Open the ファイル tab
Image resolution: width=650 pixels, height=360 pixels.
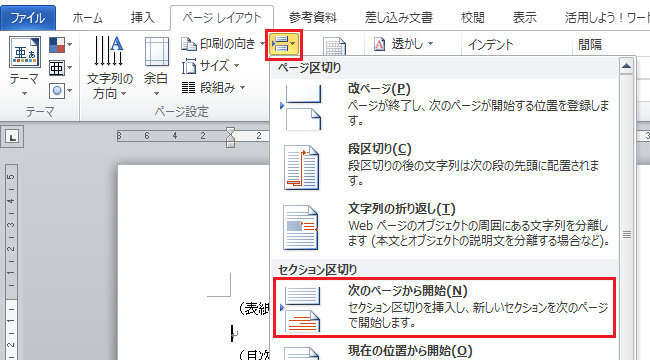coord(28,18)
